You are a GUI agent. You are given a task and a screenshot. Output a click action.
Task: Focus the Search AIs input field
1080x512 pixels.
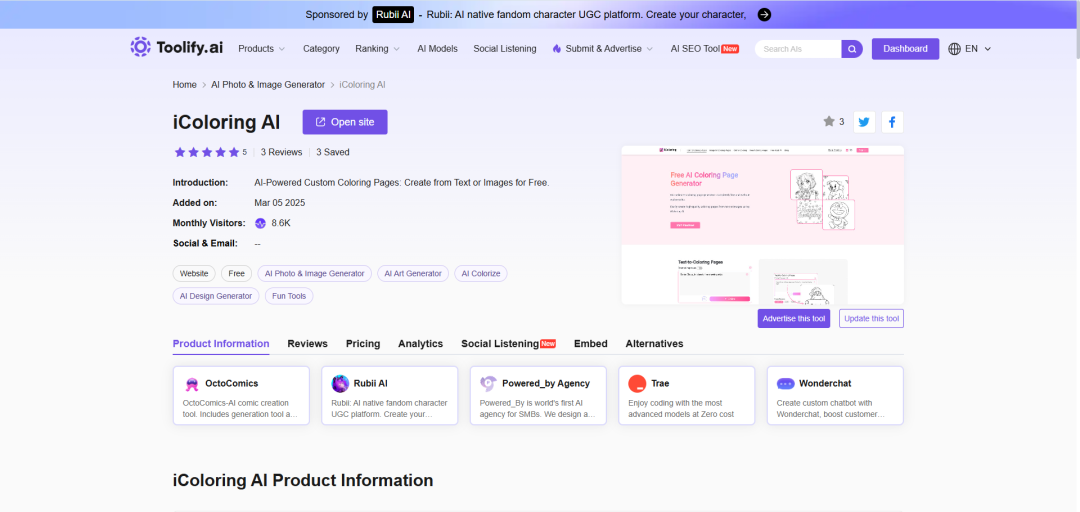click(x=798, y=49)
